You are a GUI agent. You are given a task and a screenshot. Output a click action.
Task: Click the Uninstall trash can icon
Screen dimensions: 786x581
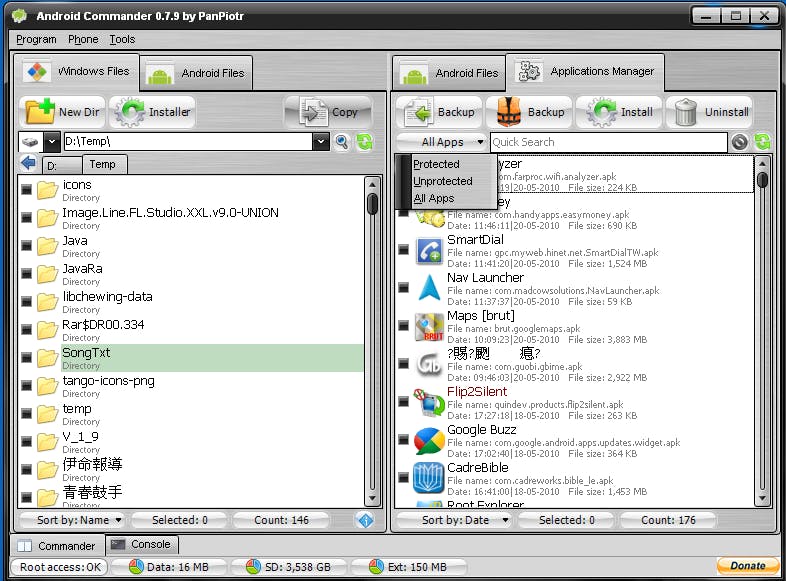(685, 112)
